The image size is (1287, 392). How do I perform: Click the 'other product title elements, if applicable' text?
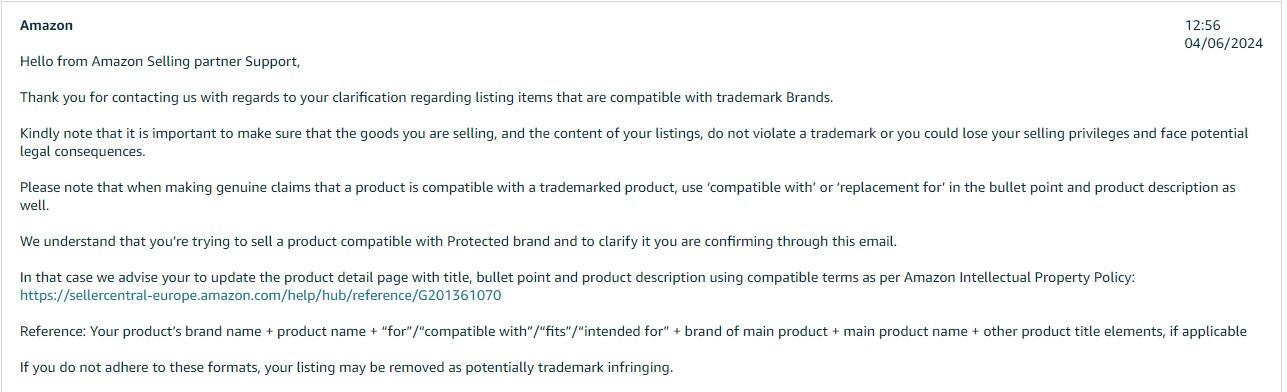click(1115, 332)
